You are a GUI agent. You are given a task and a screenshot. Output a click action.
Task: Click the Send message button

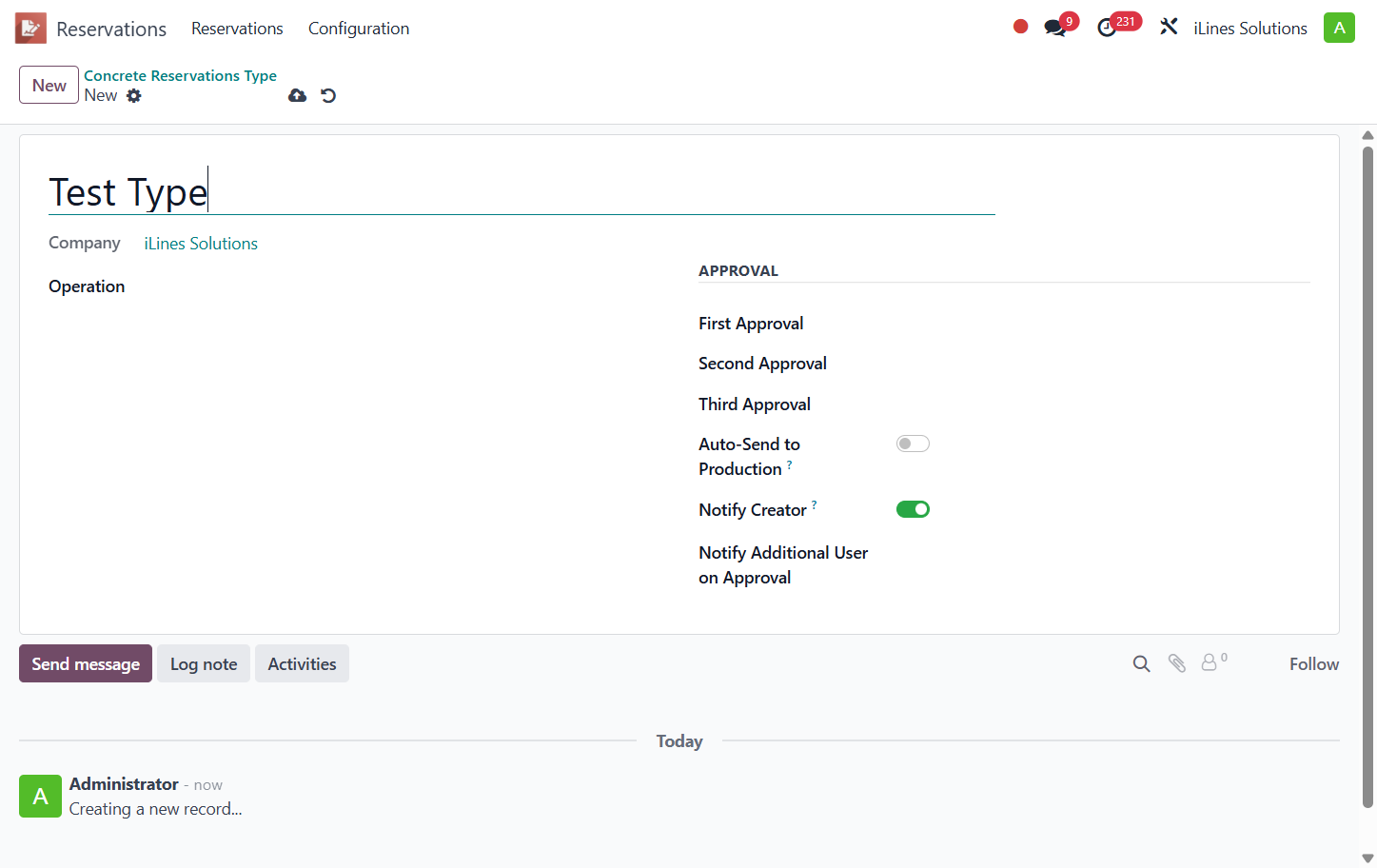86,663
